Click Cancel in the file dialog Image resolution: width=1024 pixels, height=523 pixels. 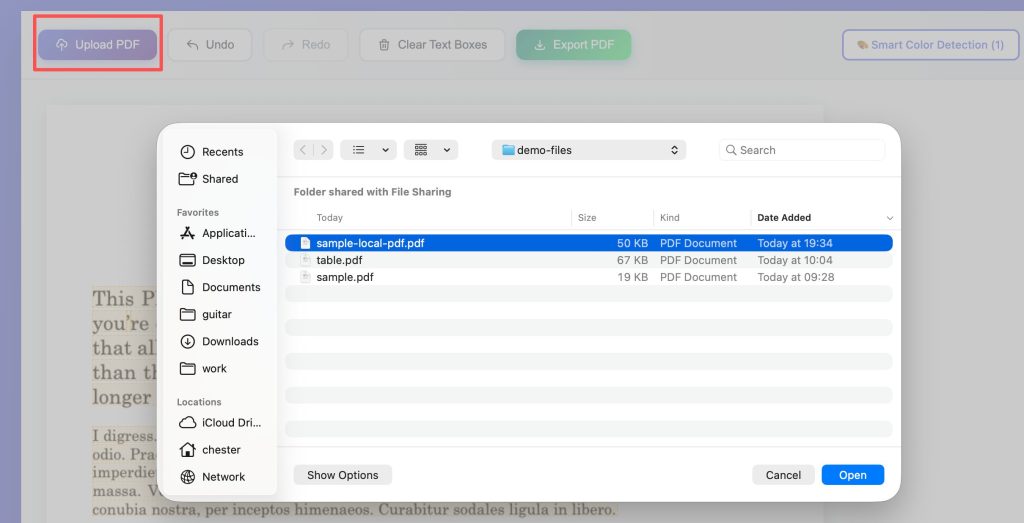[x=783, y=475]
